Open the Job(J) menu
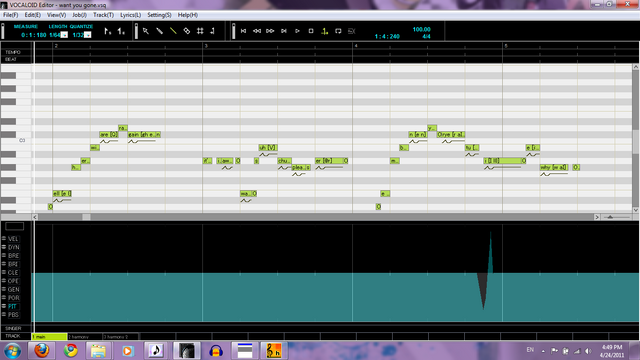The image size is (640, 360). tap(79, 15)
